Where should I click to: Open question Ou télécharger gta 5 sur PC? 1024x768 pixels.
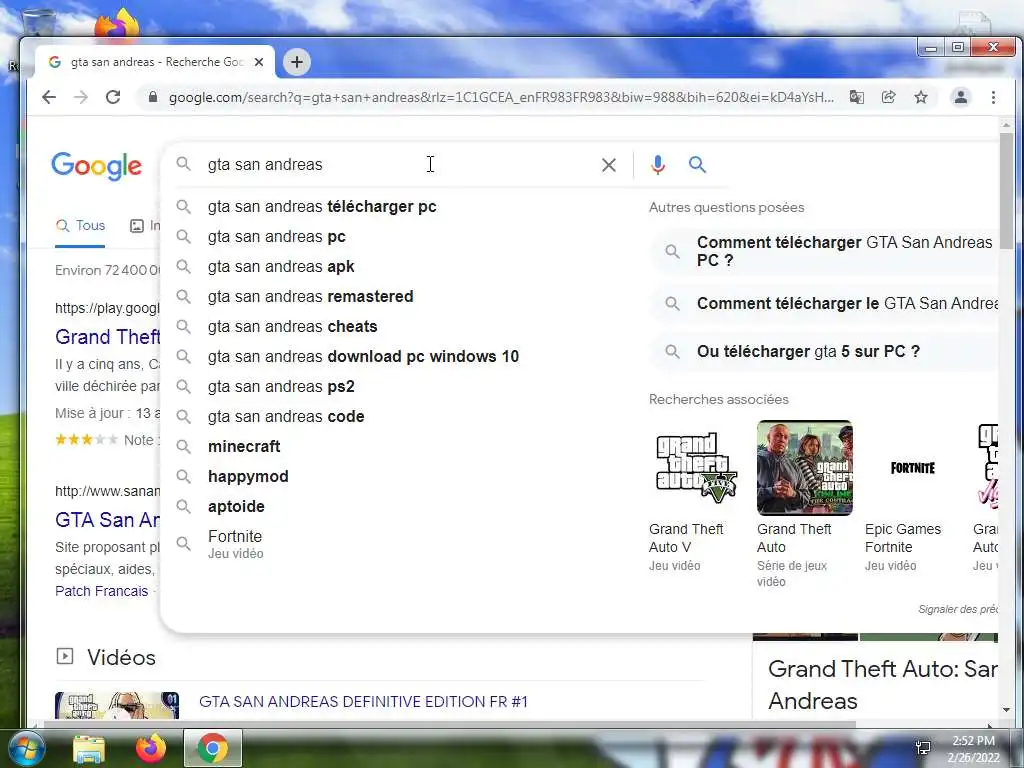(x=824, y=351)
